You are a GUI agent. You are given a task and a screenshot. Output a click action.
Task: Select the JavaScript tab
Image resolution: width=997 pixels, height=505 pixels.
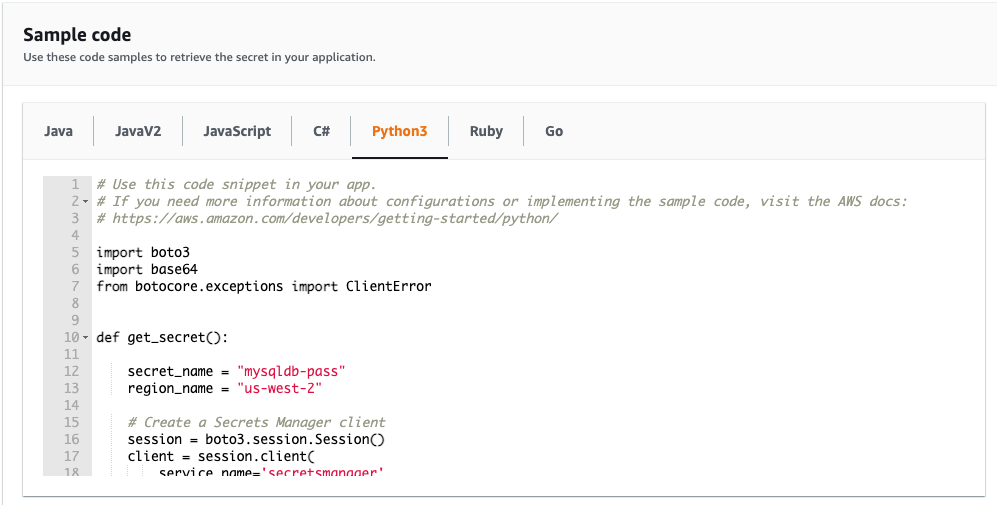[237, 131]
